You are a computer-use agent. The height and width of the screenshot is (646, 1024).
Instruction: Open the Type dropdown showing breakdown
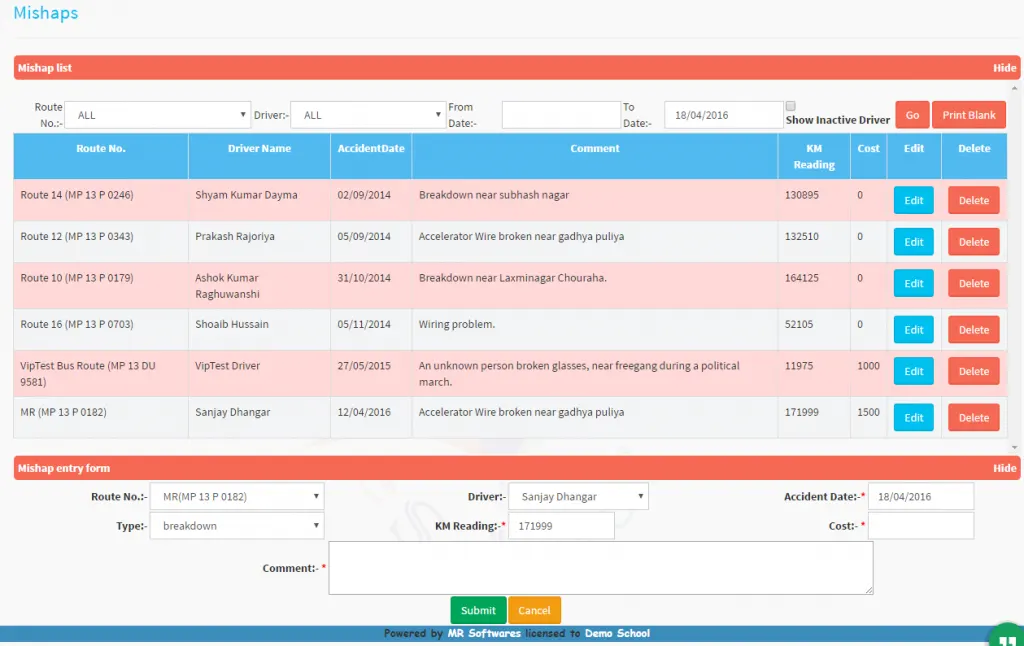(236, 526)
